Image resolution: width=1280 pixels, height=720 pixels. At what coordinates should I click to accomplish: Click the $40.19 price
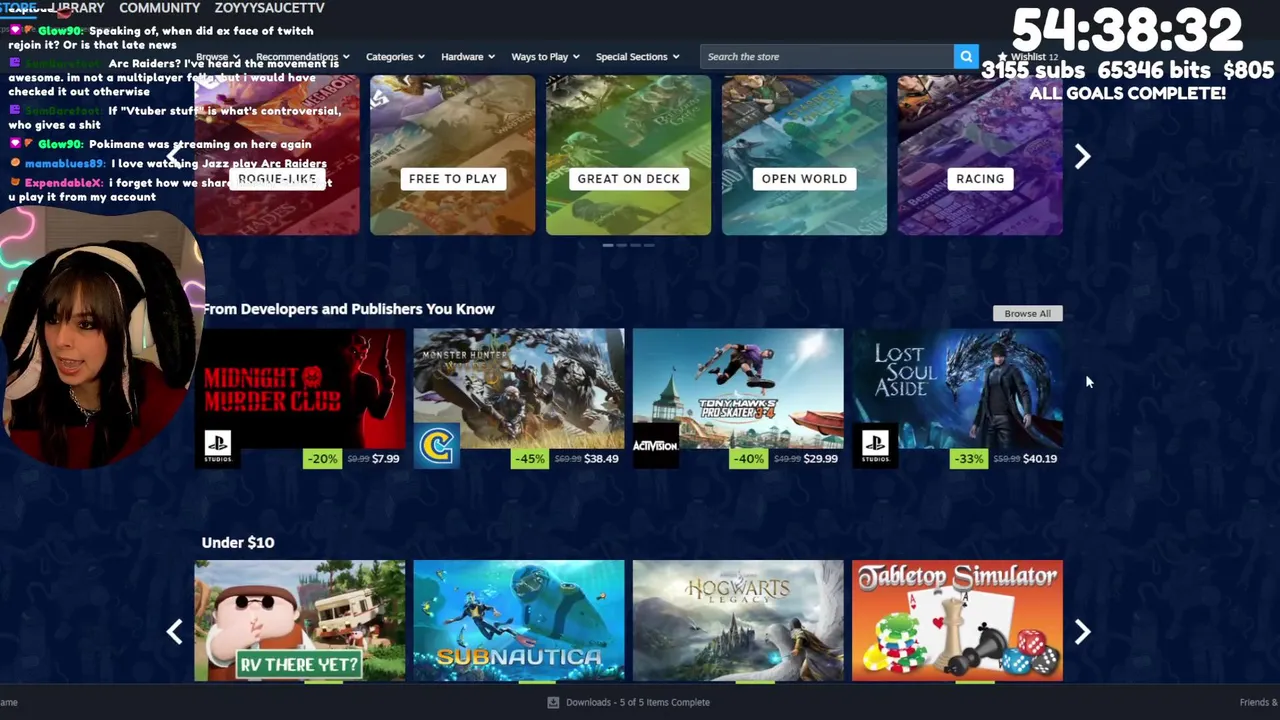1040,459
